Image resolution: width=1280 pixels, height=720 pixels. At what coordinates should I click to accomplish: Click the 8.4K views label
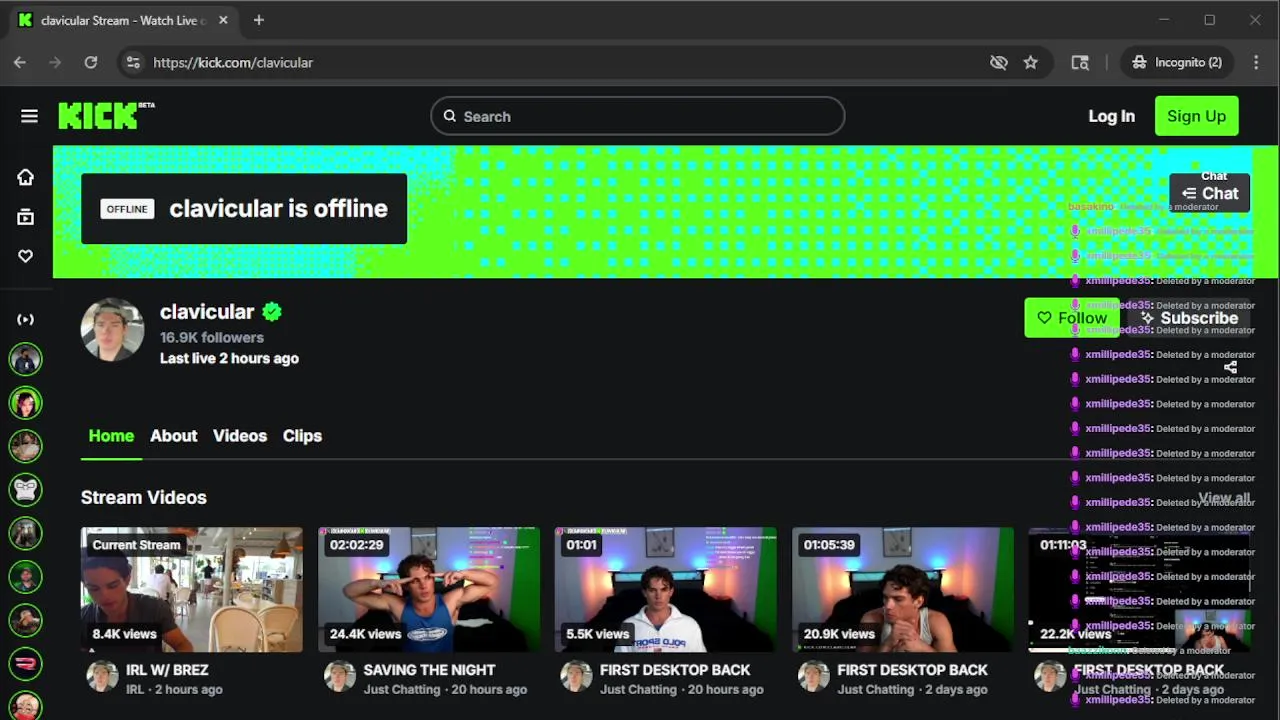pos(124,634)
